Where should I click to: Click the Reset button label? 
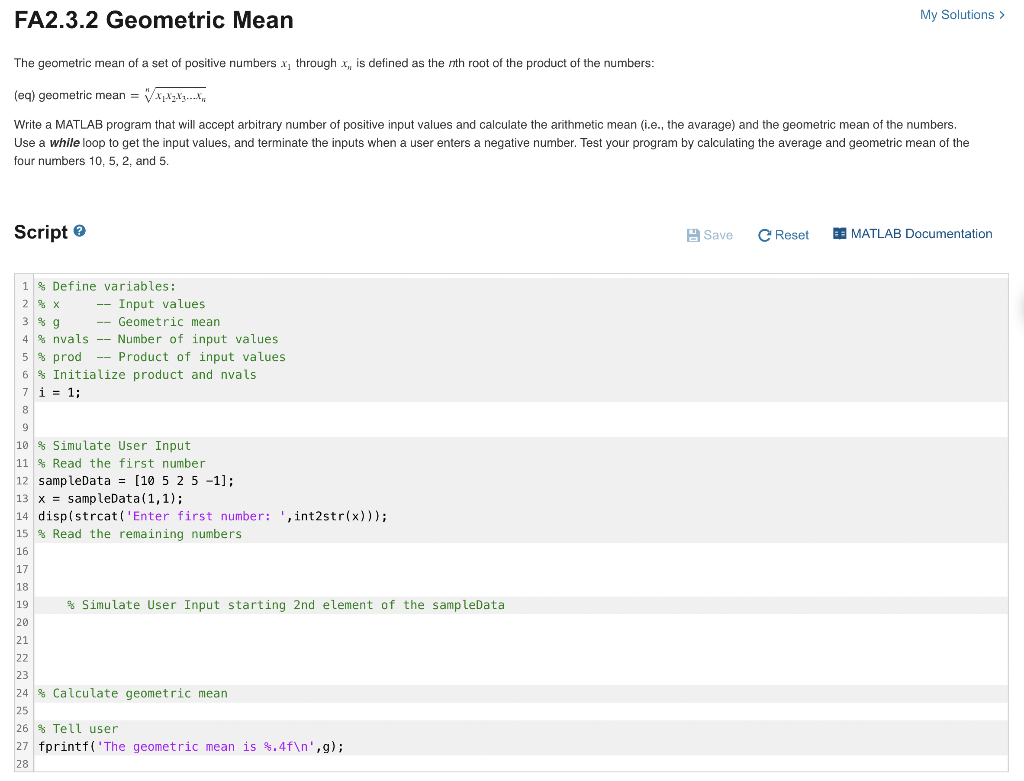click(791, 234)
